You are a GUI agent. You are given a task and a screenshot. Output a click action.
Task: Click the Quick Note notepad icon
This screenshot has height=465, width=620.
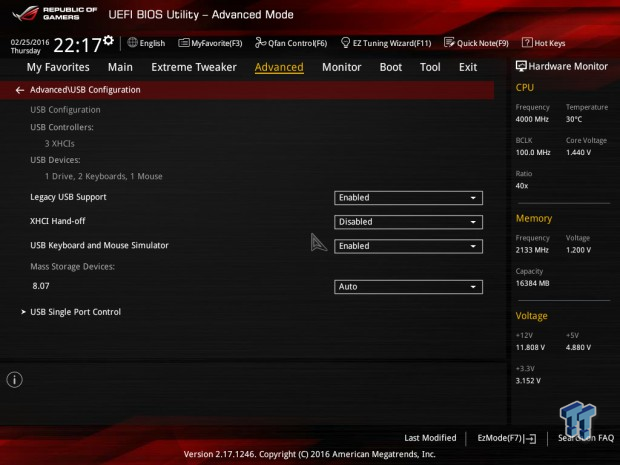449,43
